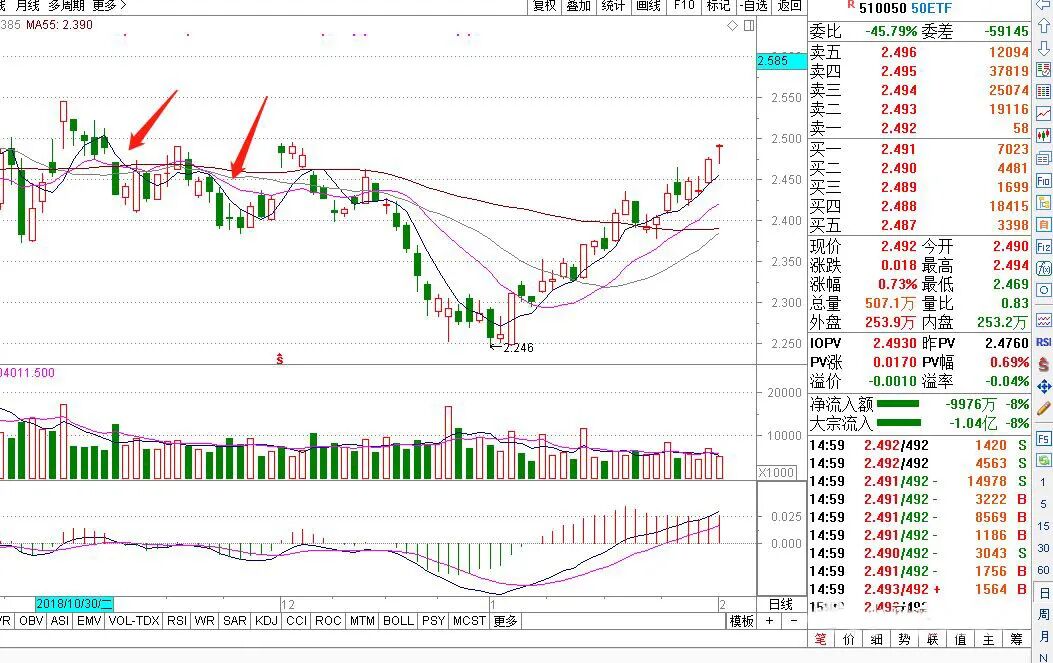Select the BOLL indicator tab

click(x=398, y=621)
